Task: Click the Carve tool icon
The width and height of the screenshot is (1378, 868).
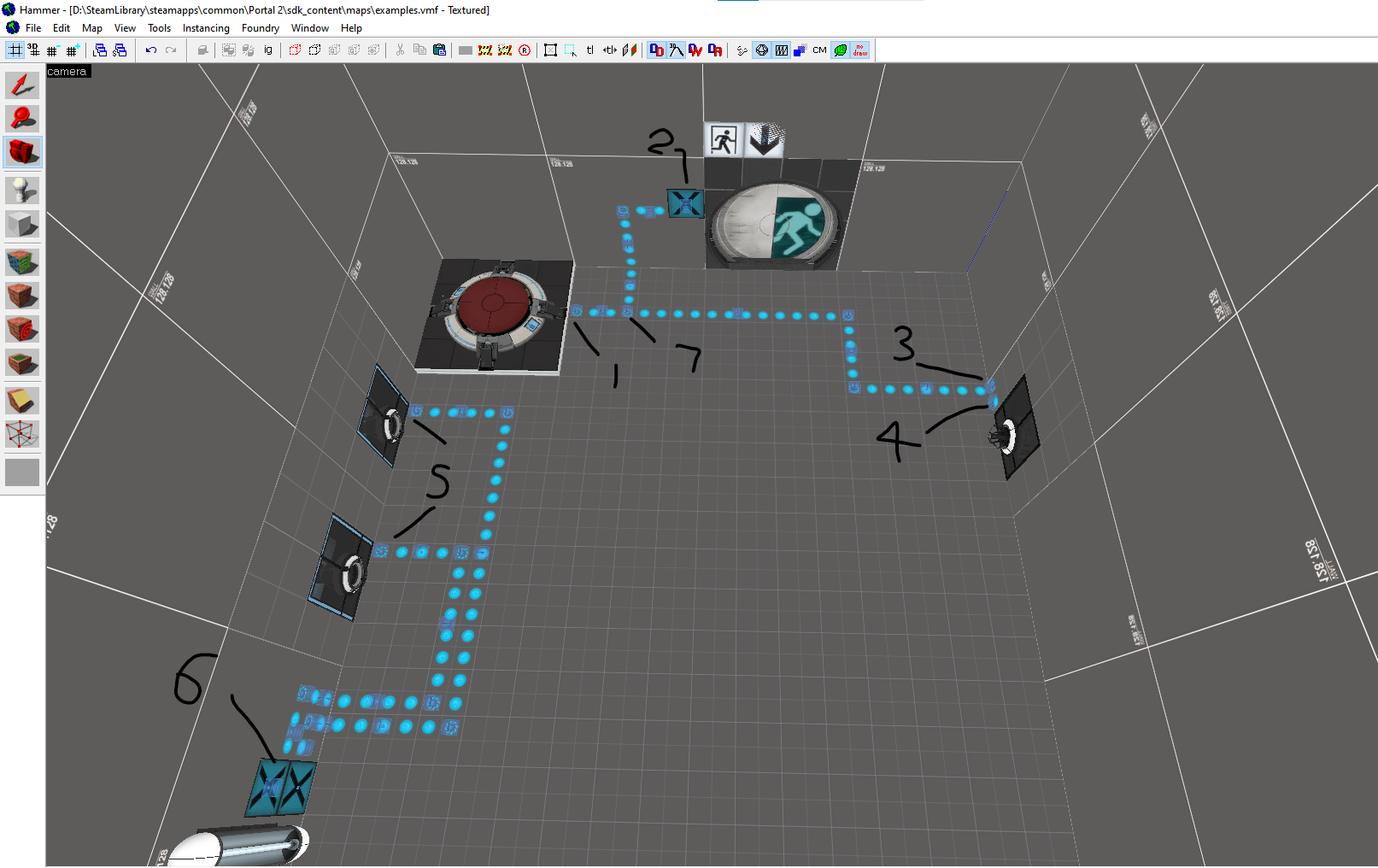Action: [x=202, y=50]
